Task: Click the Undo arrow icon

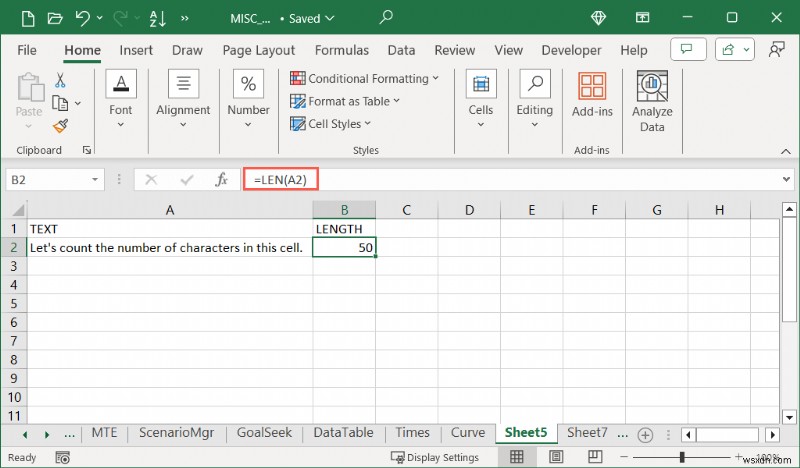Action: pos(82,19)
